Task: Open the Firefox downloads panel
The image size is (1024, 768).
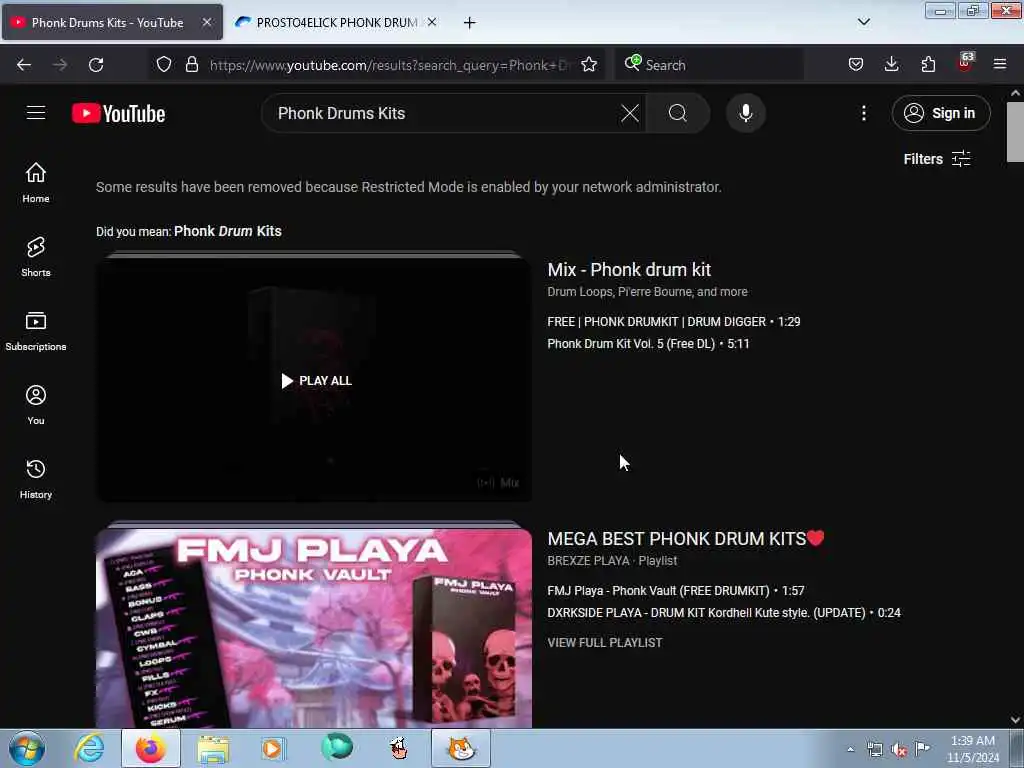Action: click(x=891, y=64)
